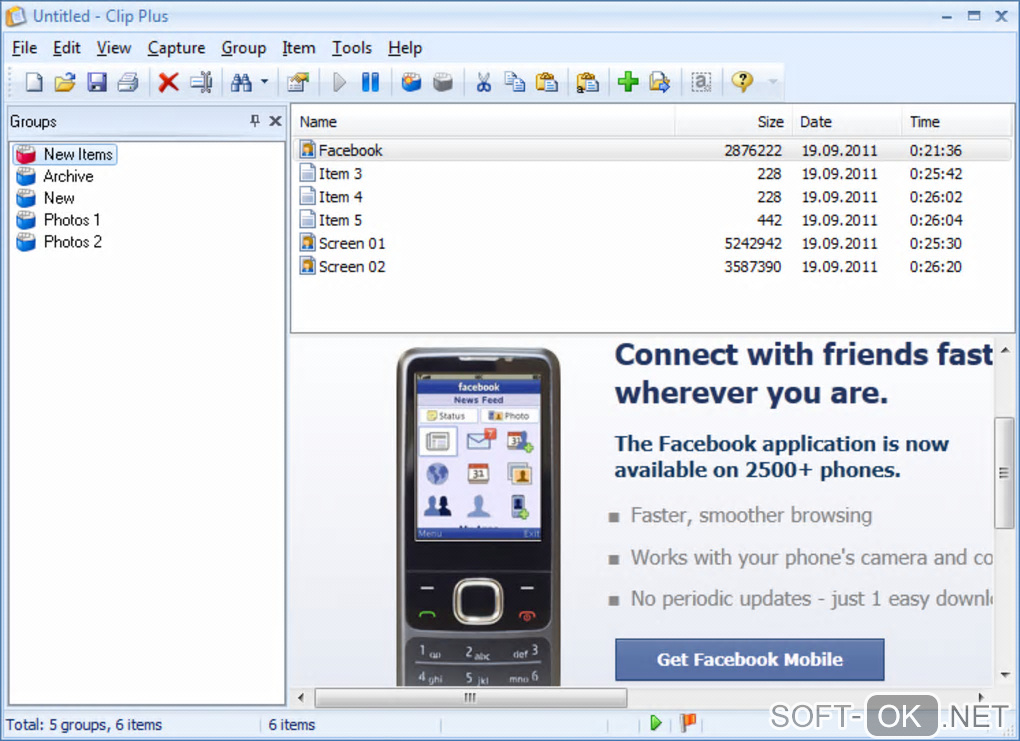
Task: Close the Groups panel
Action: coord(275,121)
